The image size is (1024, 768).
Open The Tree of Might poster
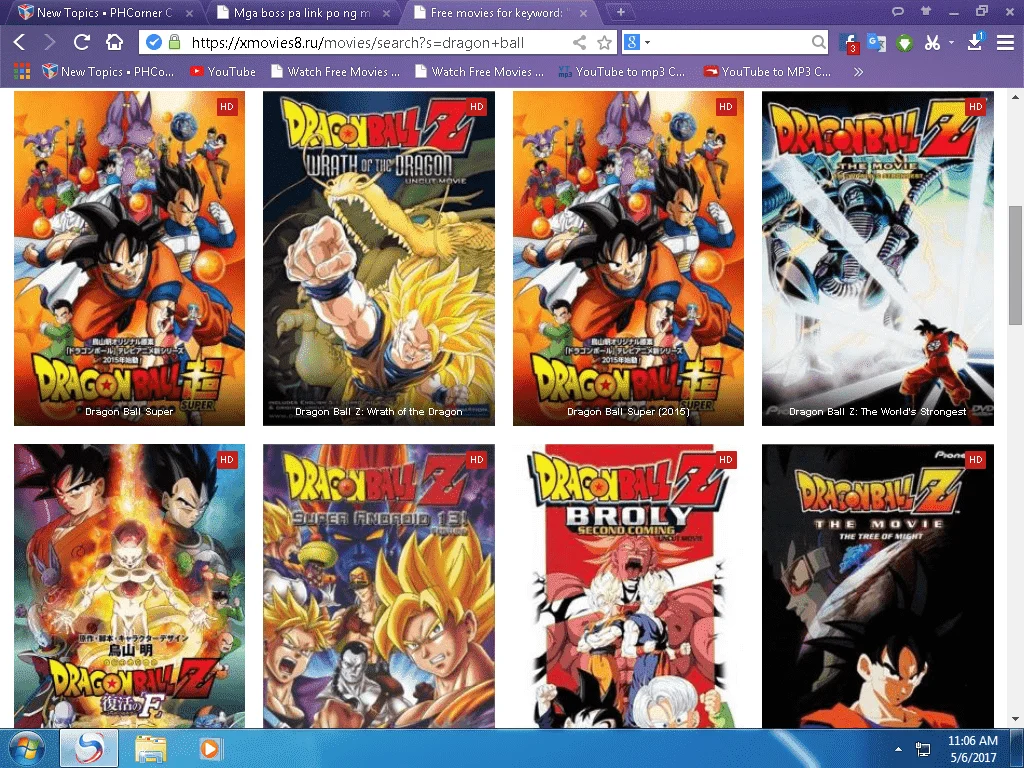(x=878, y=586)
